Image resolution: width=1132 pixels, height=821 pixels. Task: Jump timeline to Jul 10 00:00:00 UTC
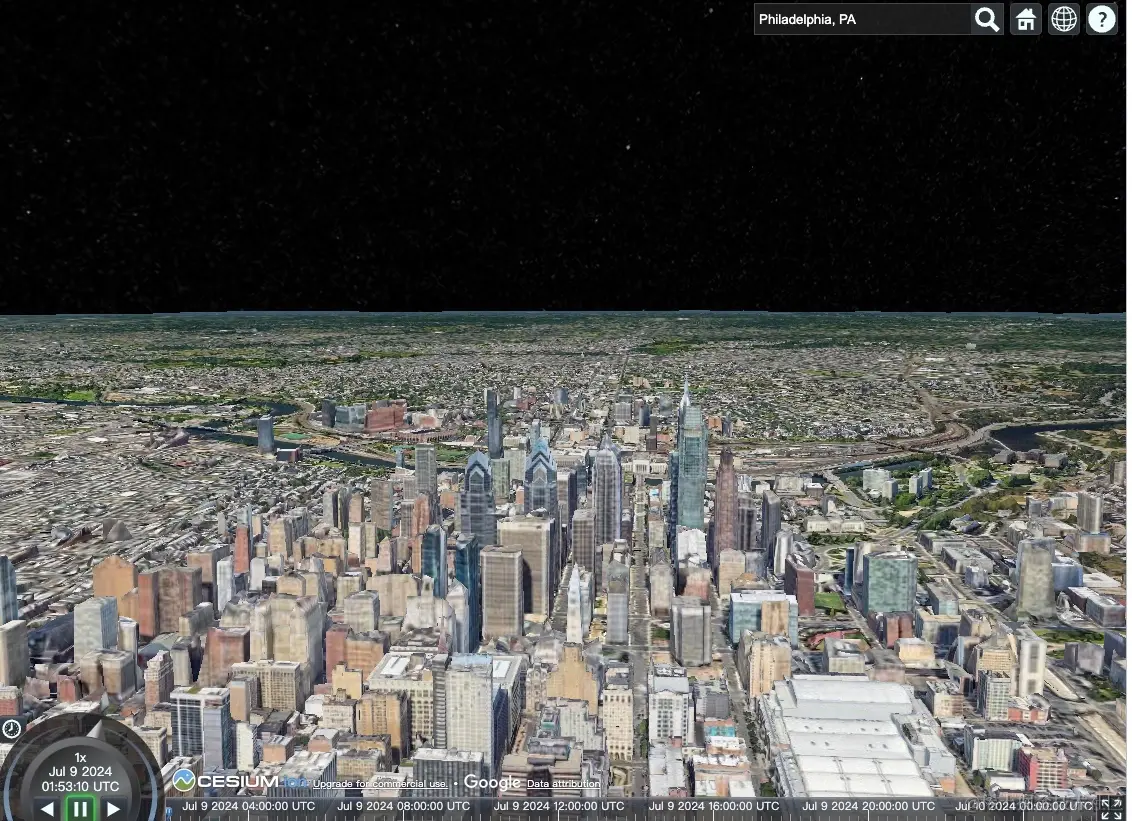[x=1024, y=806]
